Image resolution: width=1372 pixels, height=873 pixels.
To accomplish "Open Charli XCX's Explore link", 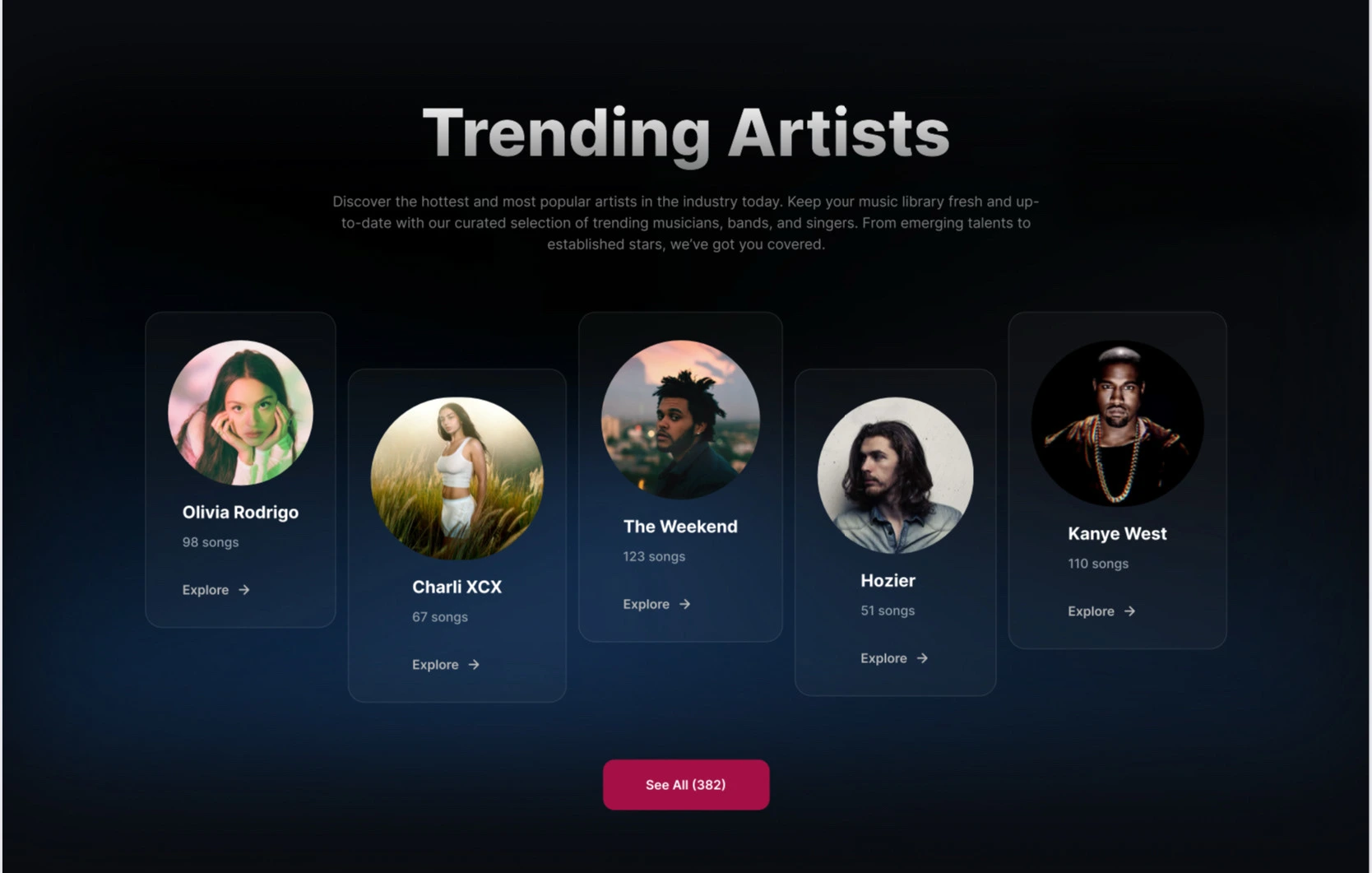I will pos(446,665).
